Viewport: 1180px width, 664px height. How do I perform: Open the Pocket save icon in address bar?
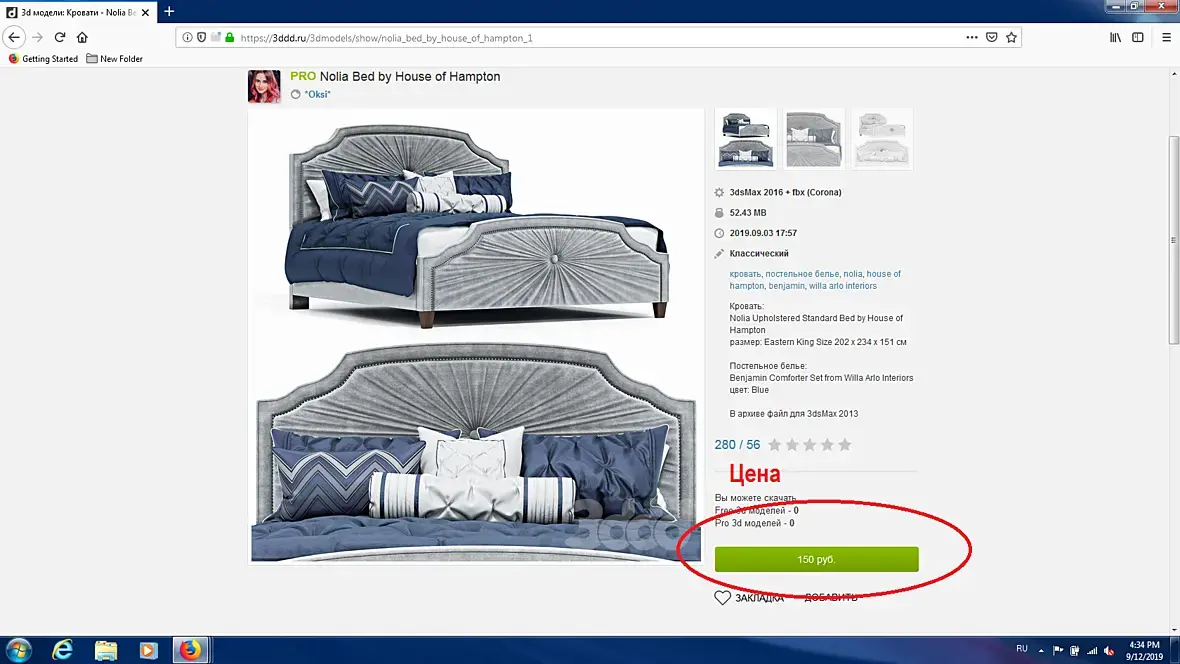[992, 38]
